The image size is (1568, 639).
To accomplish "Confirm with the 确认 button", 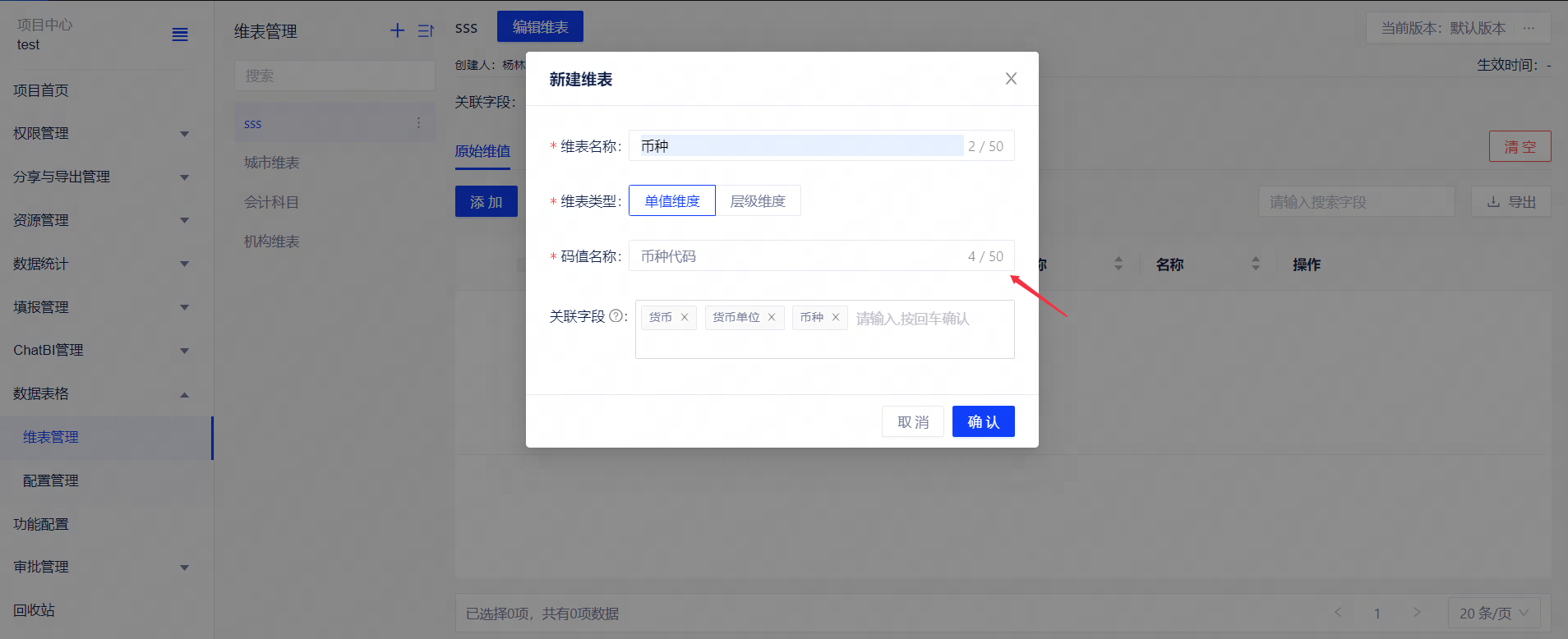I will pyautogui.click(x=983, y=421).
